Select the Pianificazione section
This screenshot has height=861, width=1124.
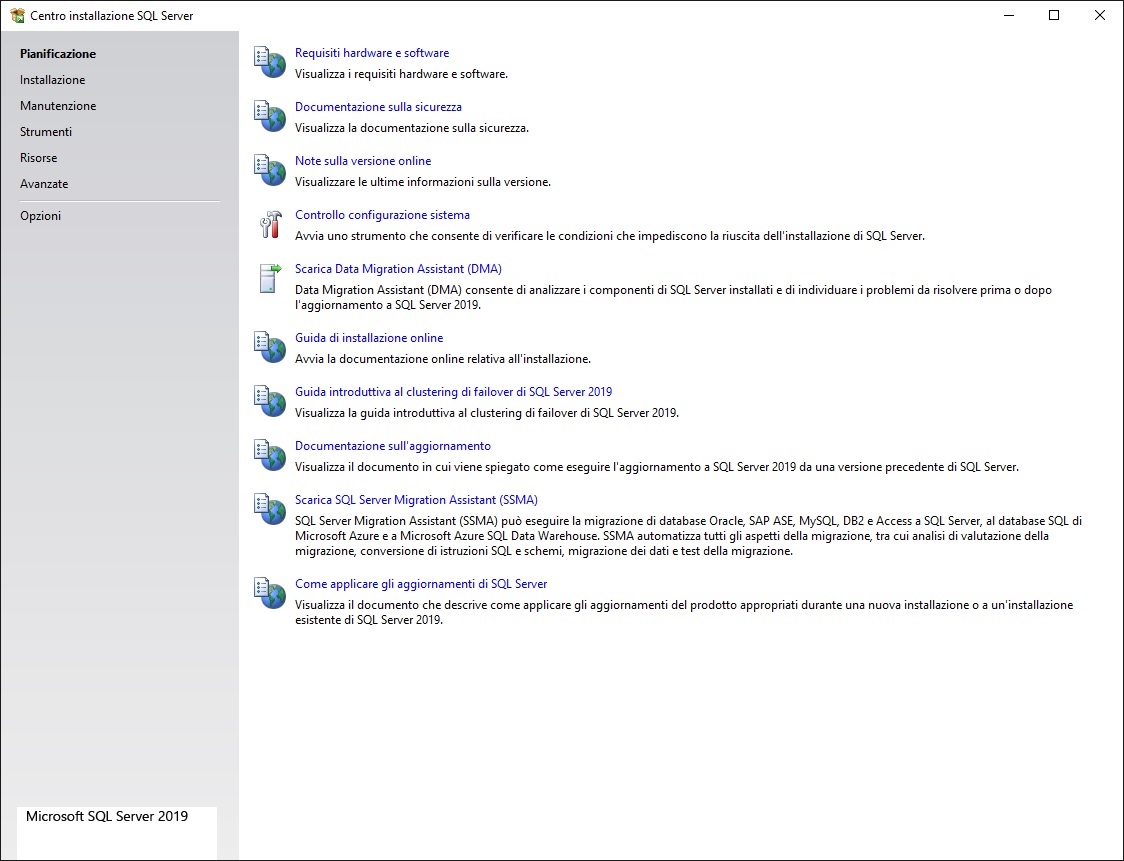tap(58, 54)
